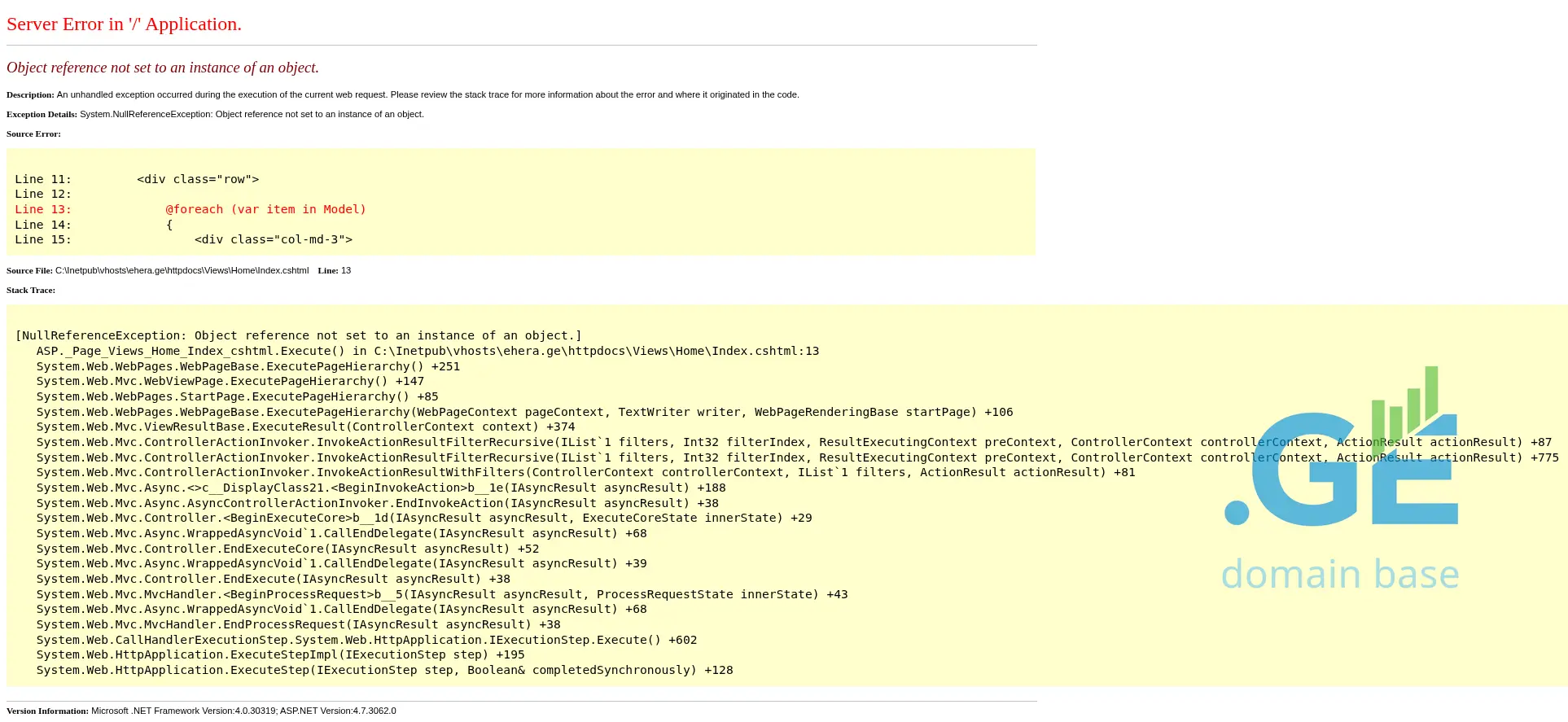
Task: Click the "Version Information:" footer text
Action: 47,711
